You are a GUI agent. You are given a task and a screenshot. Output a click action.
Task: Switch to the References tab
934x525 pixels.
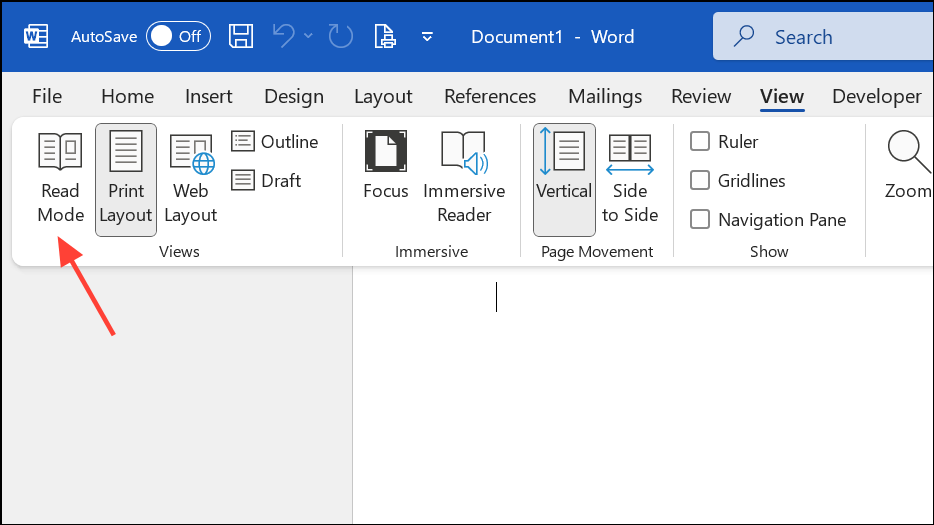[x=490, y=97]
